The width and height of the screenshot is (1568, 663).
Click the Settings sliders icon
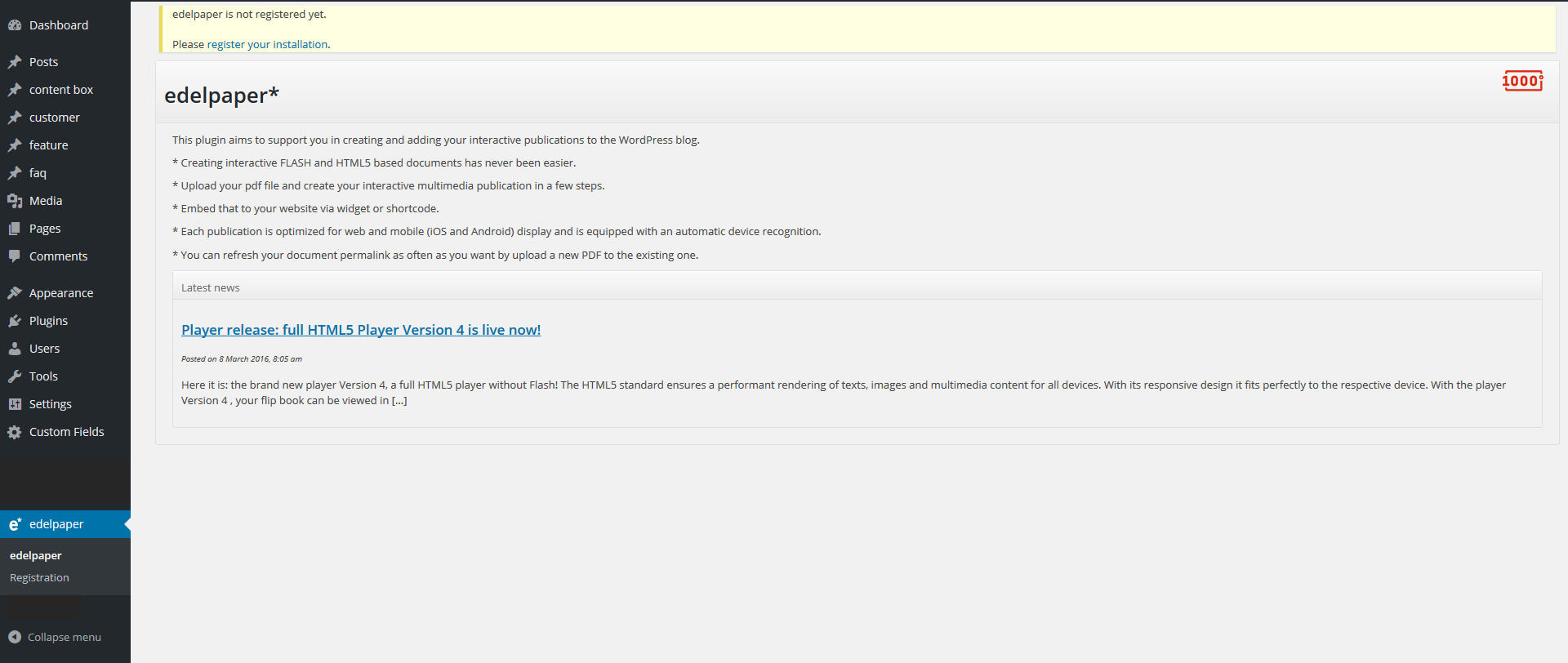[x=15, y=404]
